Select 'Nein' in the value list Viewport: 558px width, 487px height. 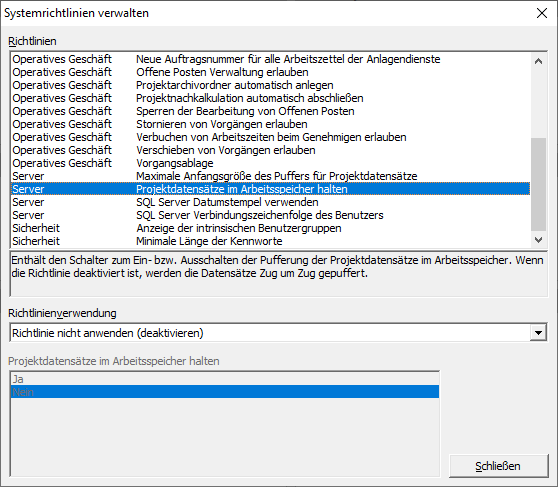(x=225, y=392)
